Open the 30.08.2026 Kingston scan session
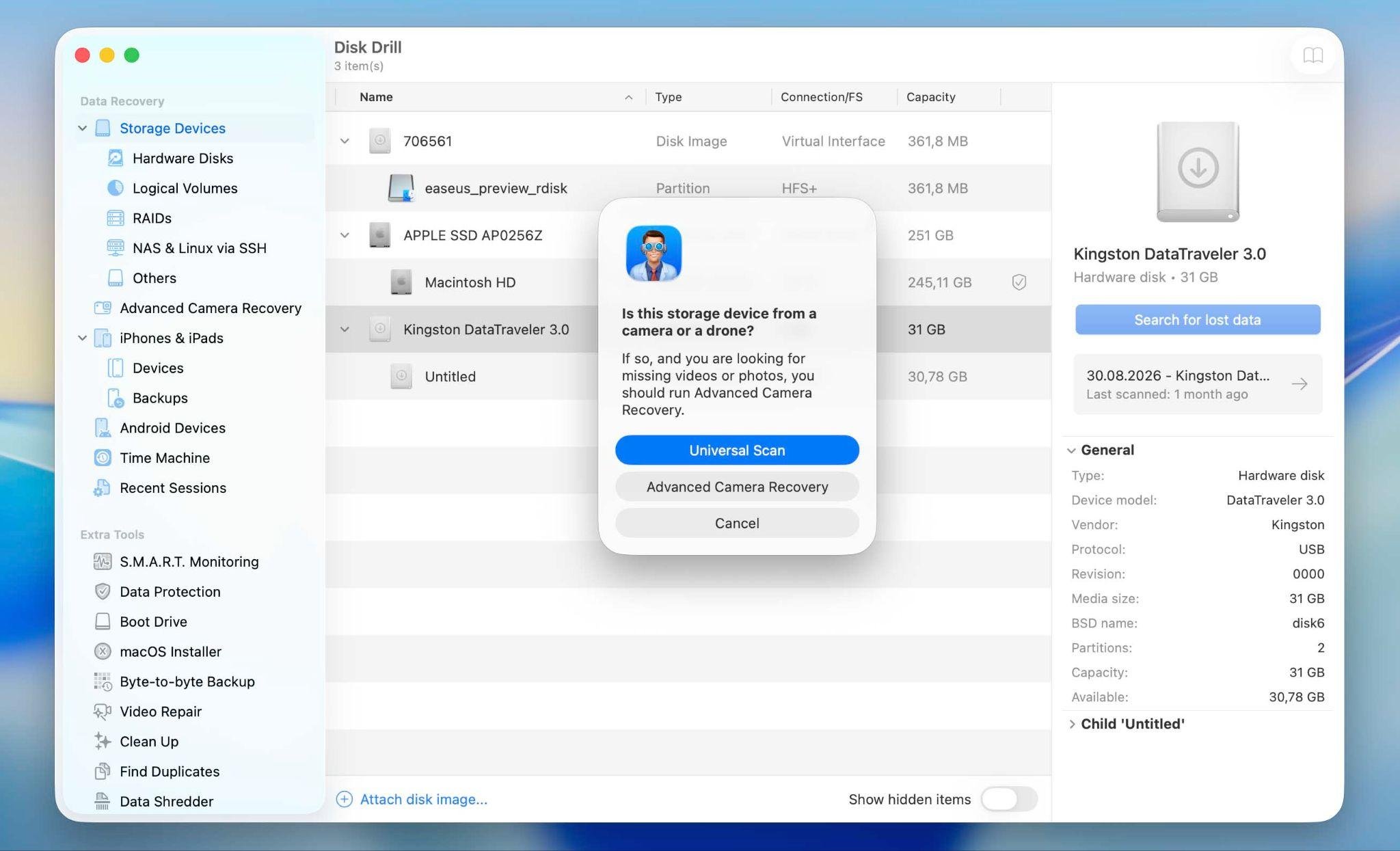1400x851 pixels. pyautogui.click(x=1198, y=384)
